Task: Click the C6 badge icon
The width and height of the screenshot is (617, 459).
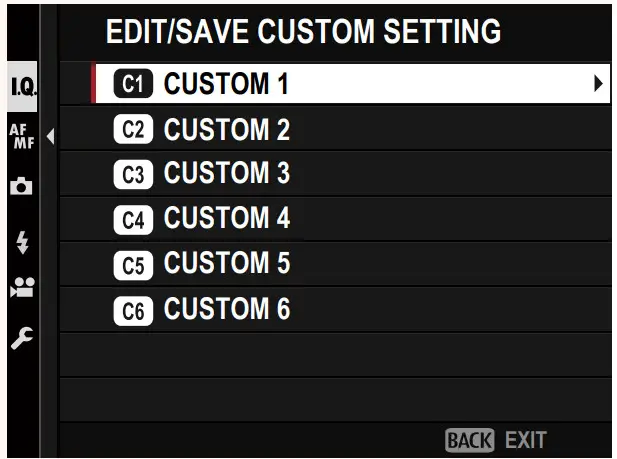Action: 134,311
